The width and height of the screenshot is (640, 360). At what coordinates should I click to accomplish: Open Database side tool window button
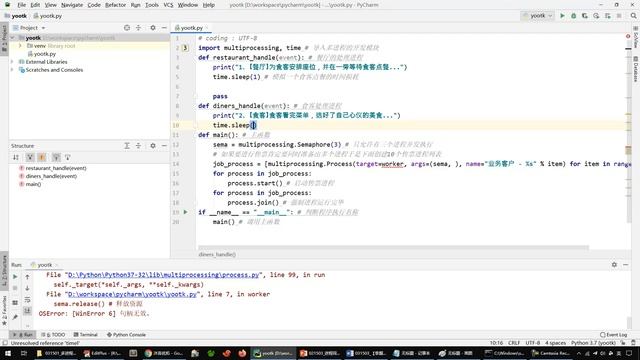coord(636,69)
